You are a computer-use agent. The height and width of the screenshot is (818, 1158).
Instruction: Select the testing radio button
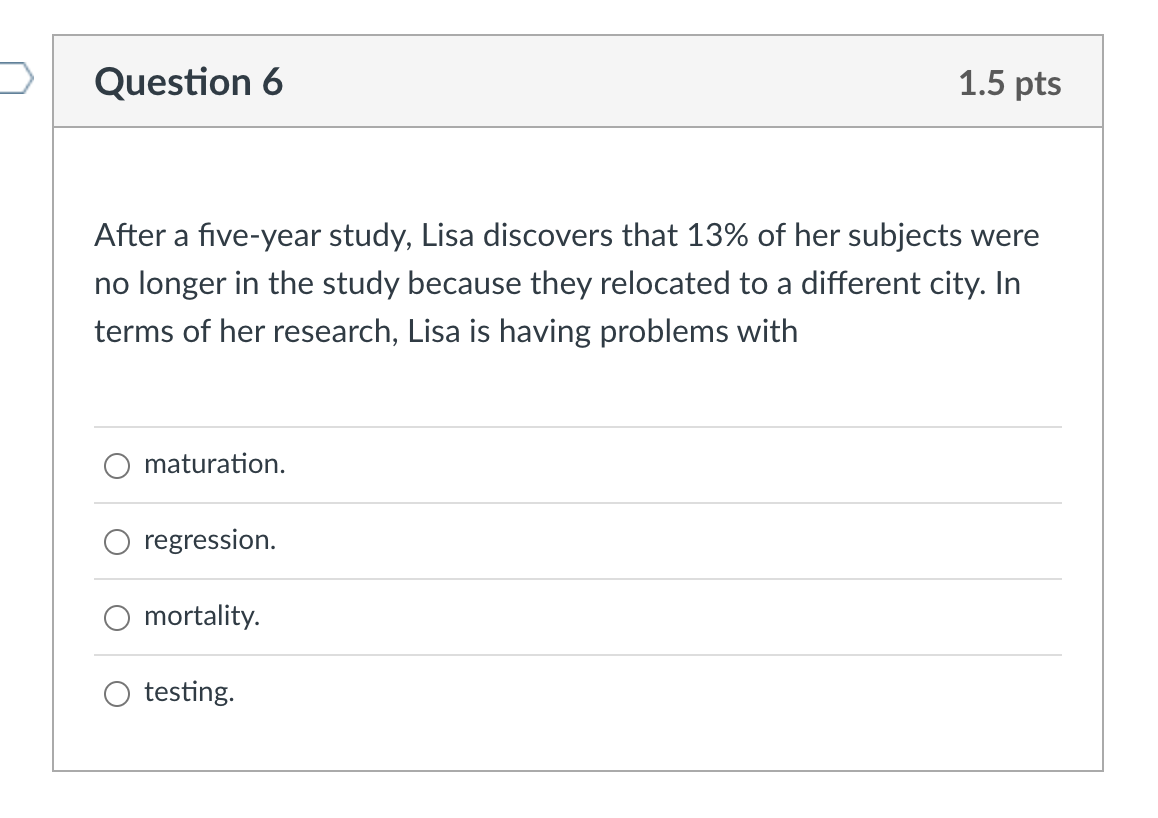point(117,694)
